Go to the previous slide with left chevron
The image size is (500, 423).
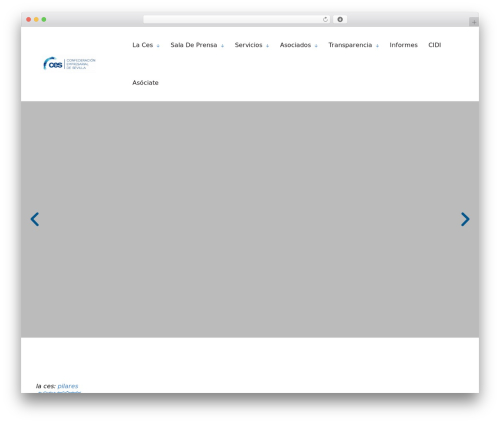click(35, 219)
